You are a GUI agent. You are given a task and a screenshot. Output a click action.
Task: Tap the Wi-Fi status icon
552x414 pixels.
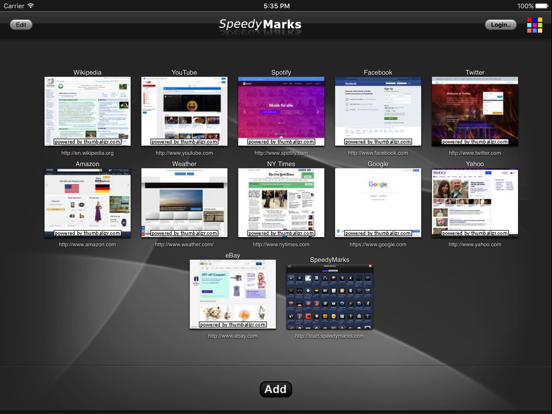click(31, 6)
